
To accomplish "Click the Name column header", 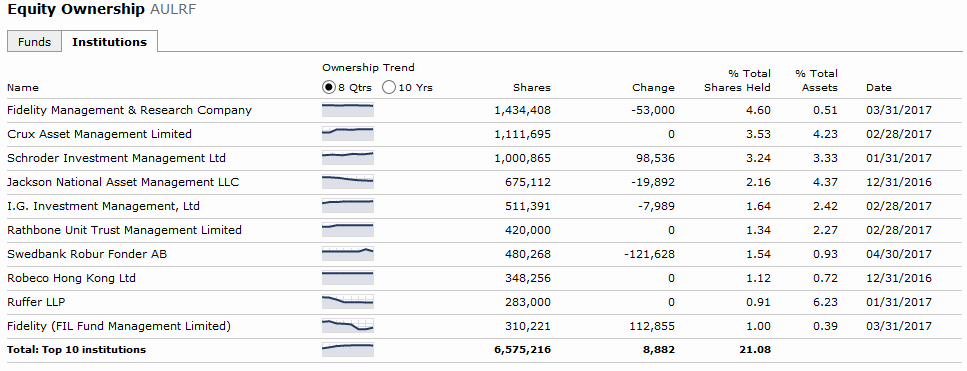I will 23,88.
